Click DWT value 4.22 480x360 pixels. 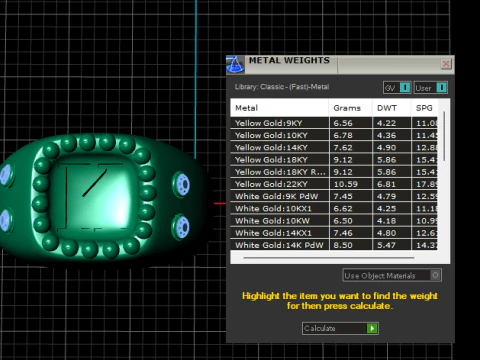click(387, 123)
